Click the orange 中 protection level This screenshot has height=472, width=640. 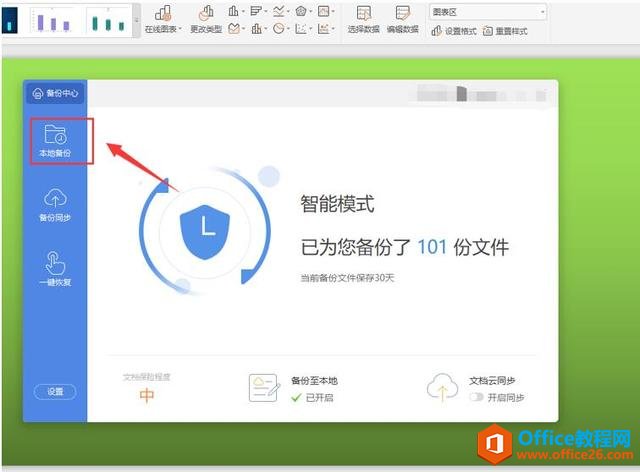(x=147, y=395)
